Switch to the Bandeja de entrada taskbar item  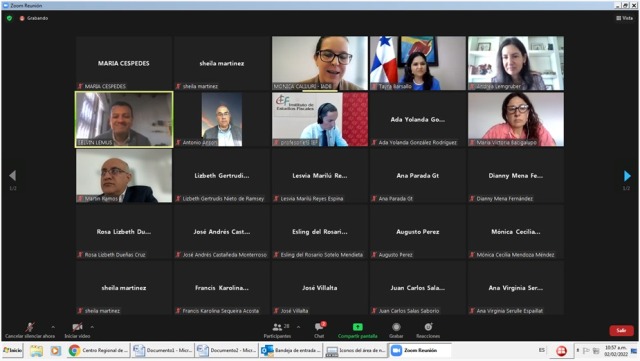(x=291, y=350)
